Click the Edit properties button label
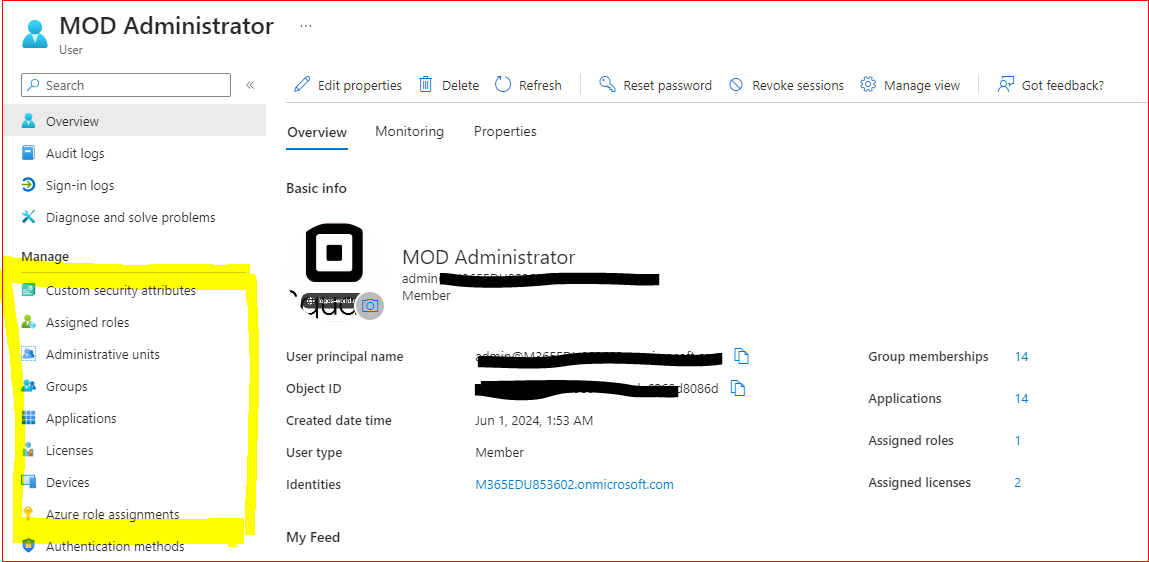The width and height of the screenshot is (1149, 562). pos(360,86)
